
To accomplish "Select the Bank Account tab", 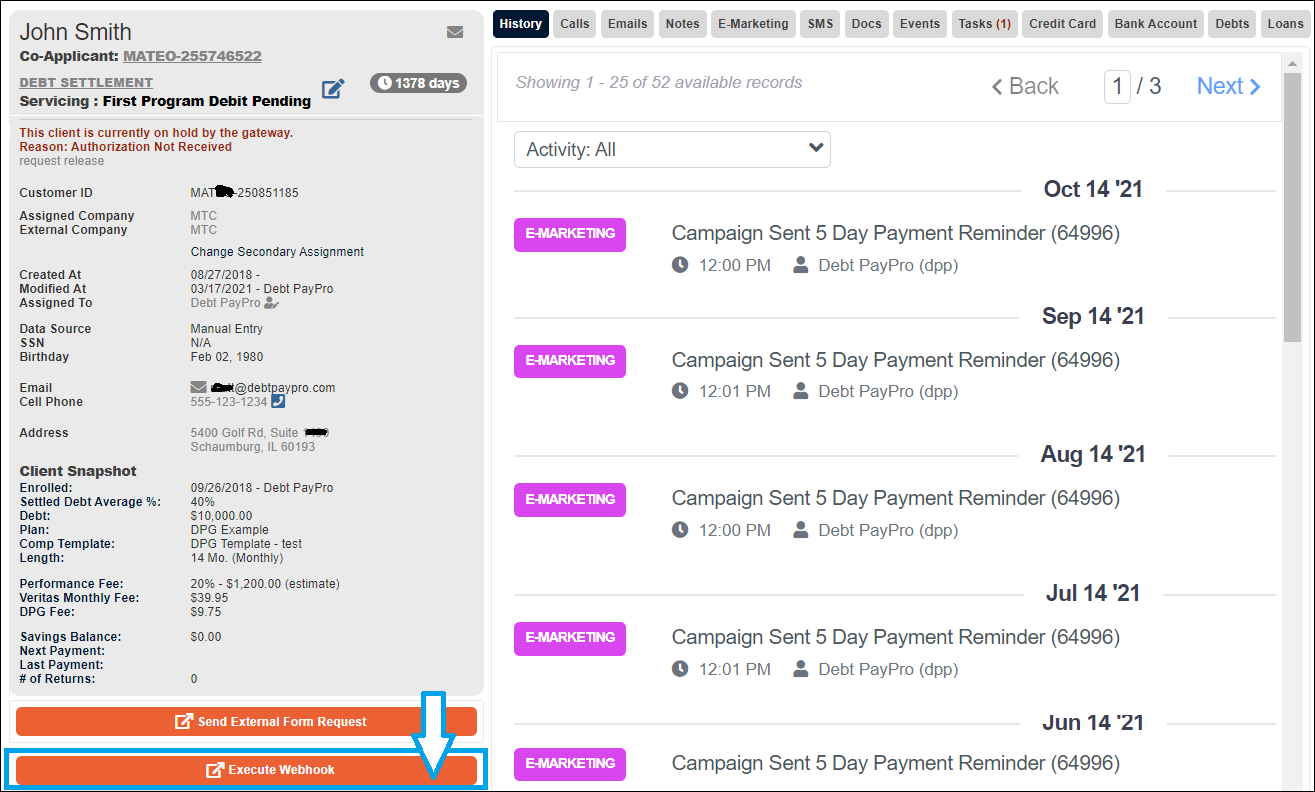I will [x=1155, y=23].
